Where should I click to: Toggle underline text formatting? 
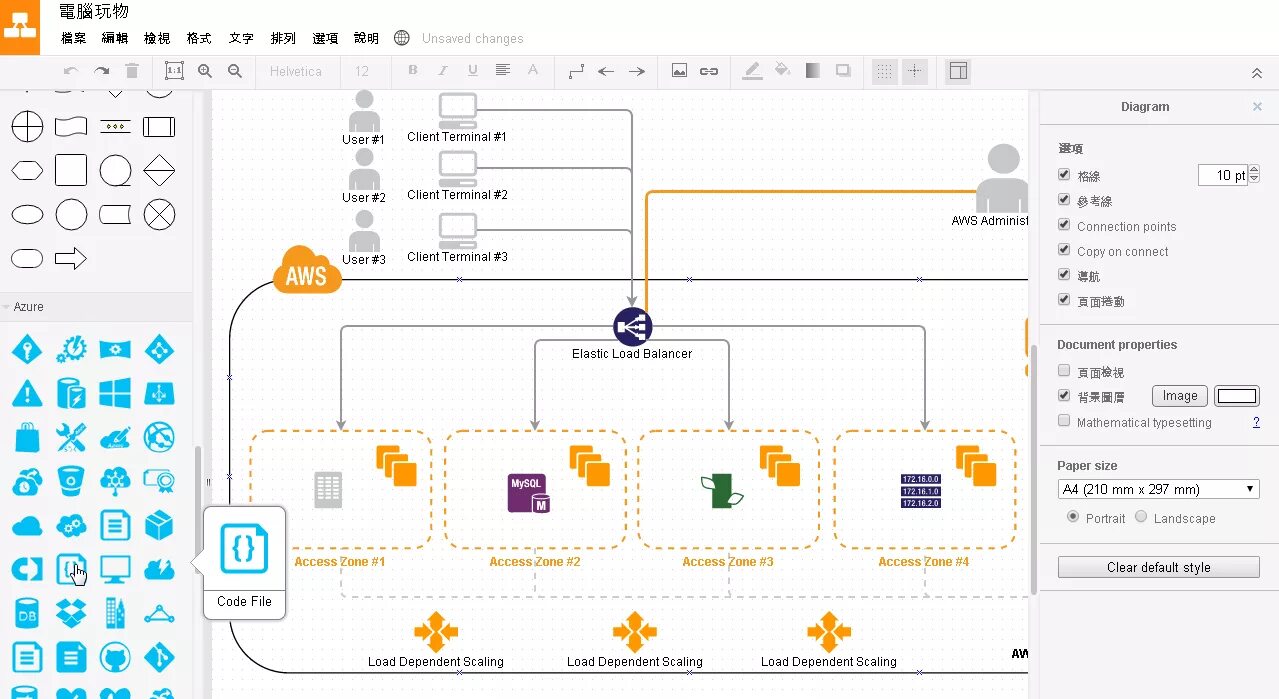click(473, 71)
